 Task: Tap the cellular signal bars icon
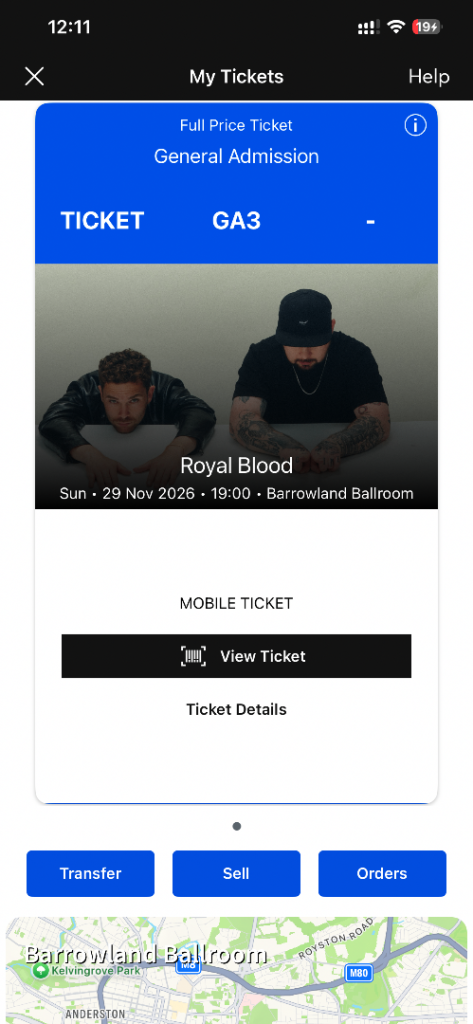368,27
